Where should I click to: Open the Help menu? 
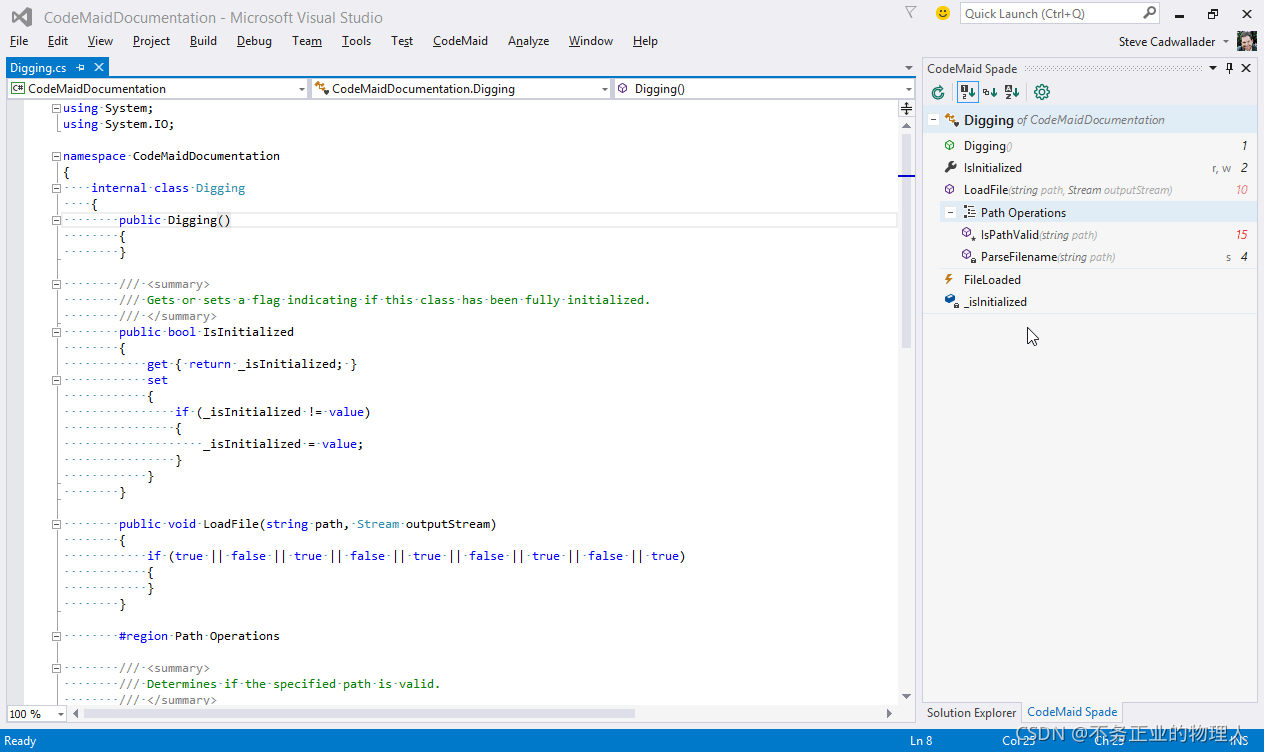click(645, 41)
